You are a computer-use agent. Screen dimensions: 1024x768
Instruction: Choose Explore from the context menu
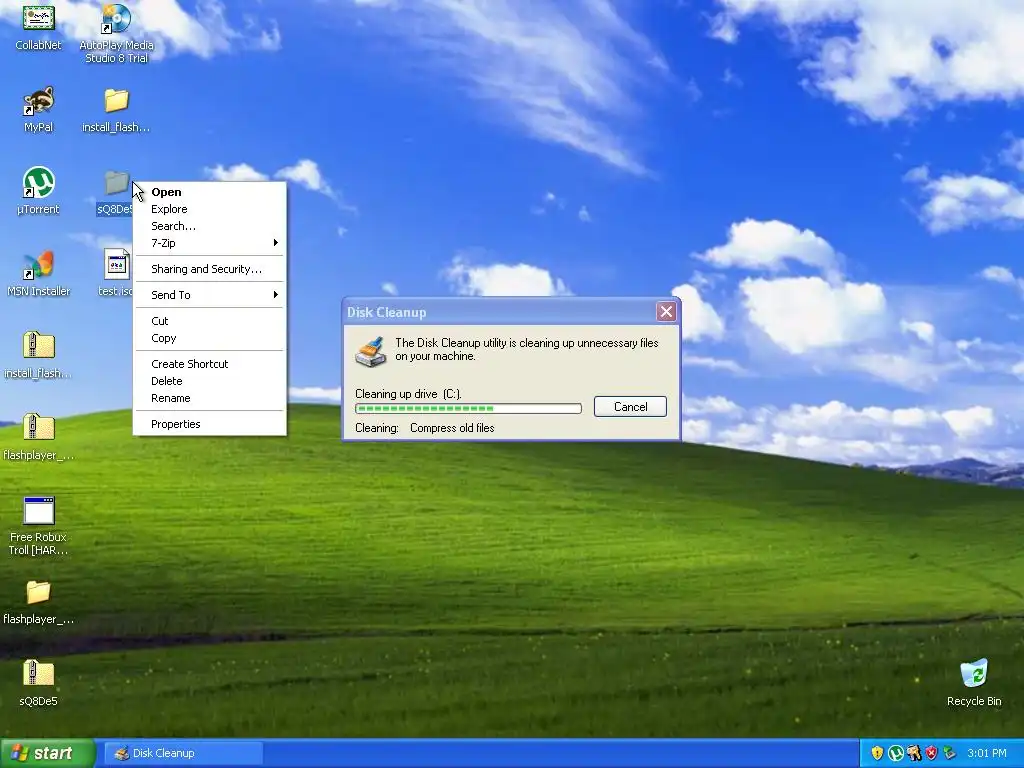(x=210, y=209)
